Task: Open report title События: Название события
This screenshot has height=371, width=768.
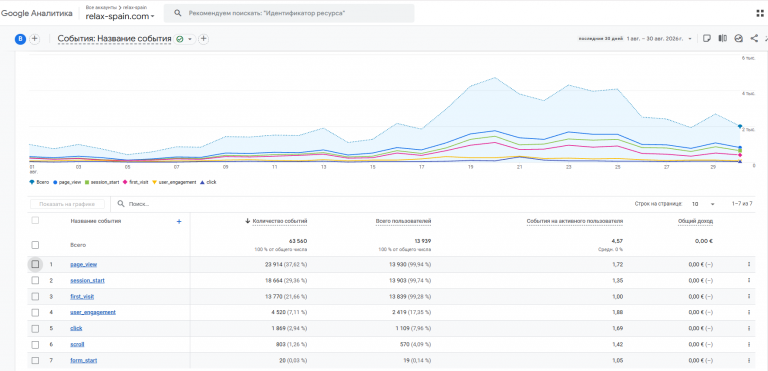Action: (114, 39)
